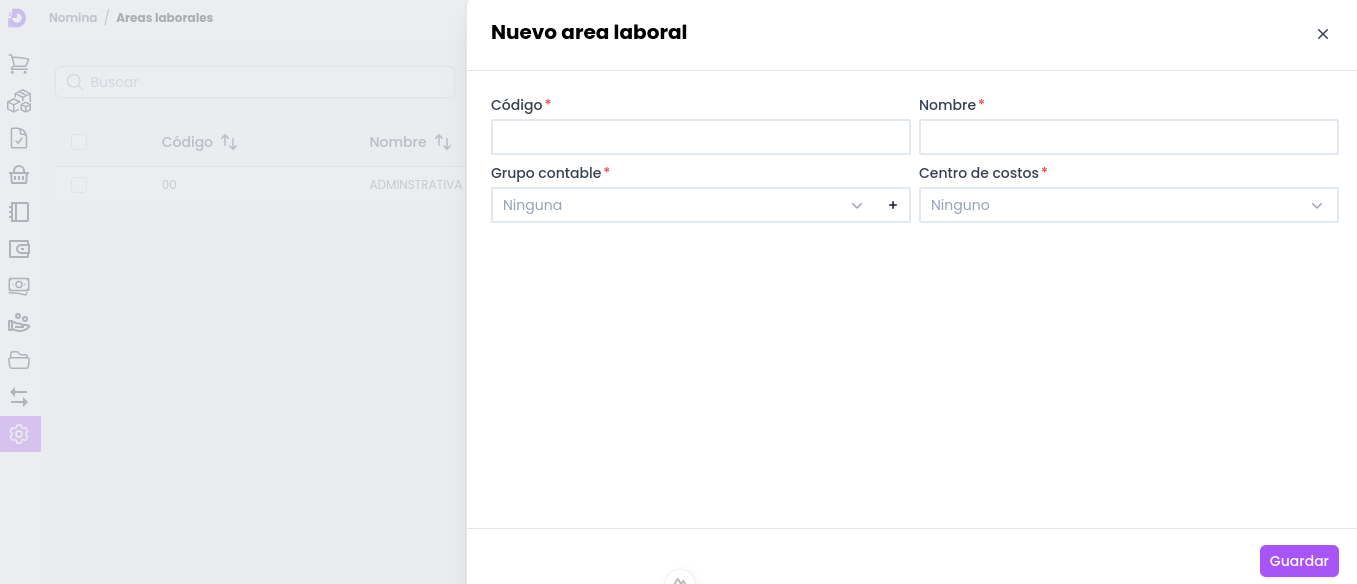This screenshot has width=1357, height=584.
Task: Open the settings gear in sidebar
Action: [19, 434]
